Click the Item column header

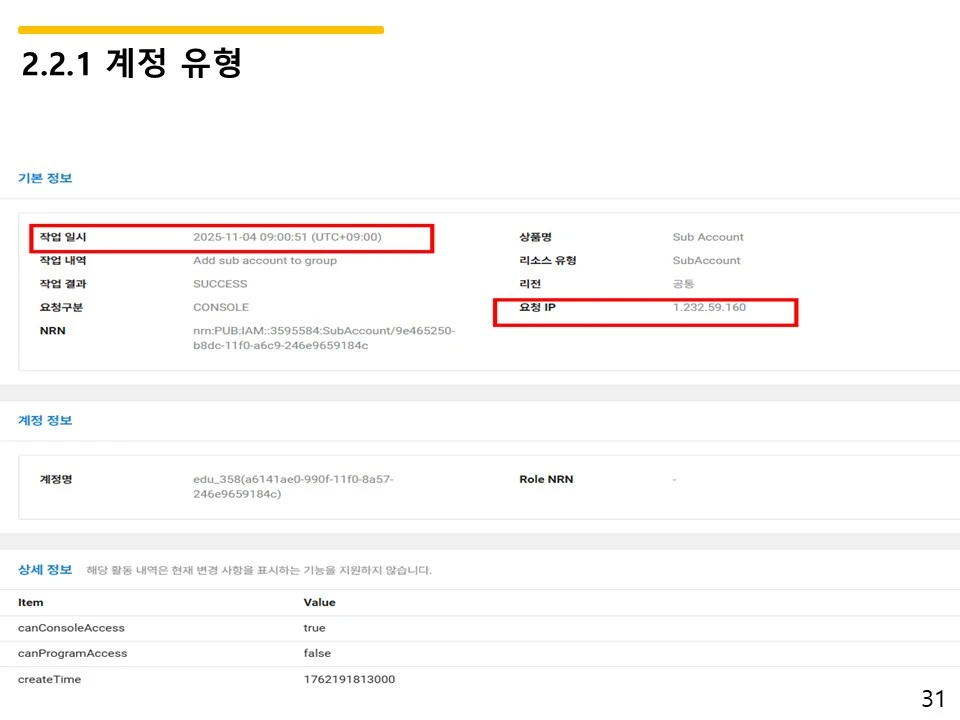point(30,602)
